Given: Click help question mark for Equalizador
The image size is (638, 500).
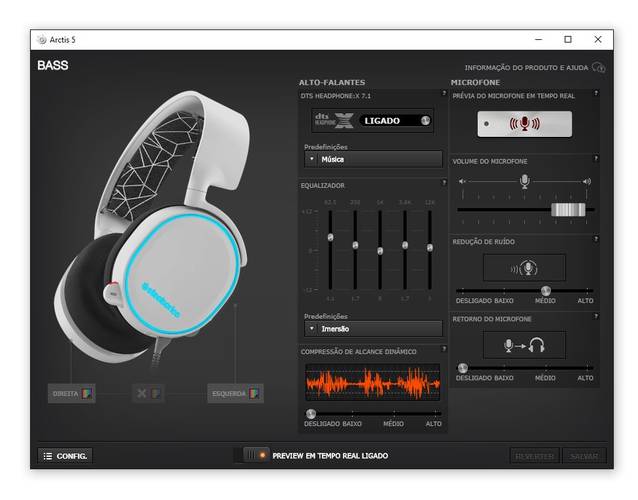Looking at the screenshot, I should pyautogui.click(x=444, y=182).
